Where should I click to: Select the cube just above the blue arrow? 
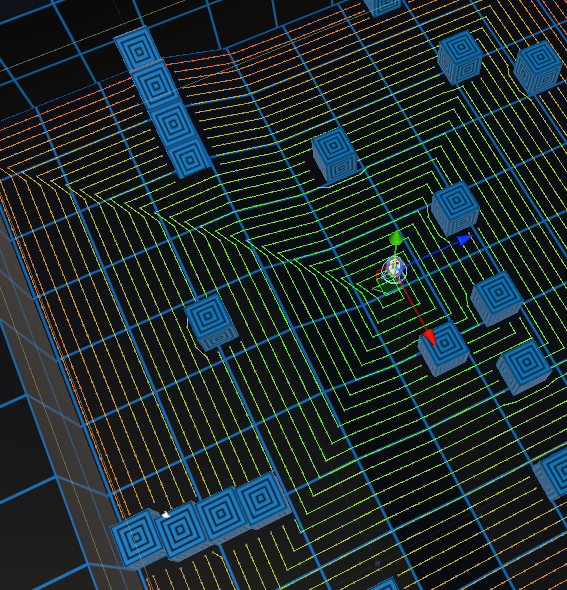pos(455,208)
